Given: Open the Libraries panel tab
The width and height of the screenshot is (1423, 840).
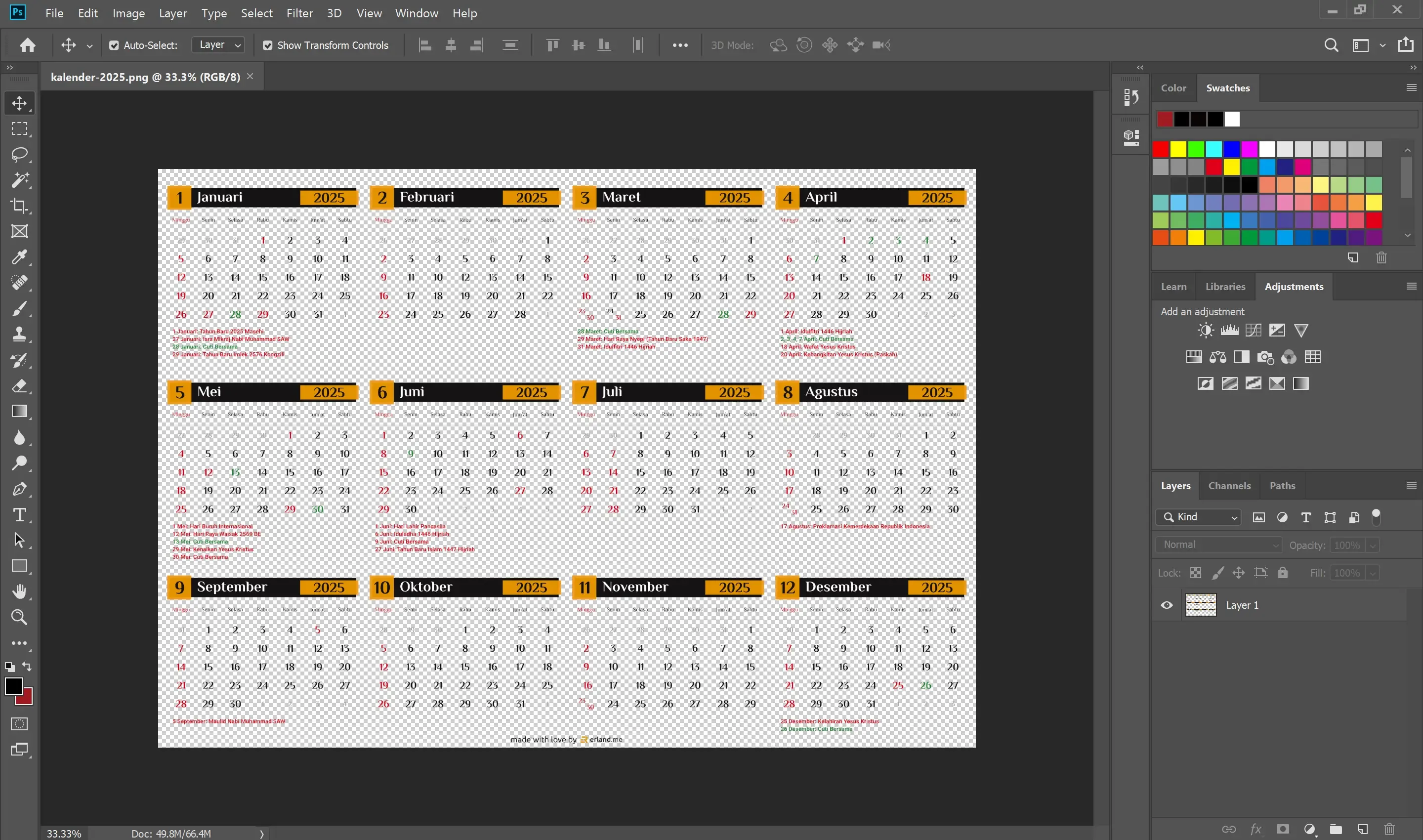Looking at the screenshot, I should [x=1225, y=287].
